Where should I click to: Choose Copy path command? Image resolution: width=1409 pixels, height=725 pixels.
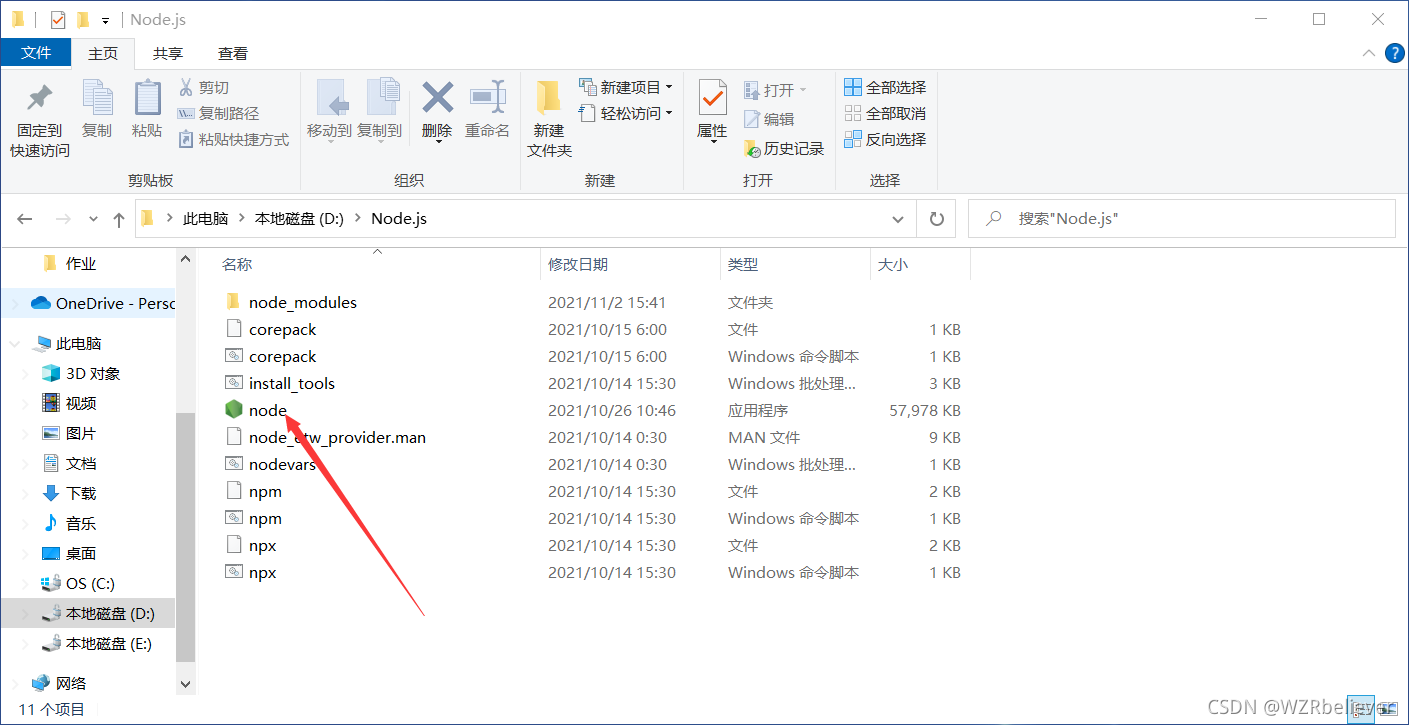point(218,114)
